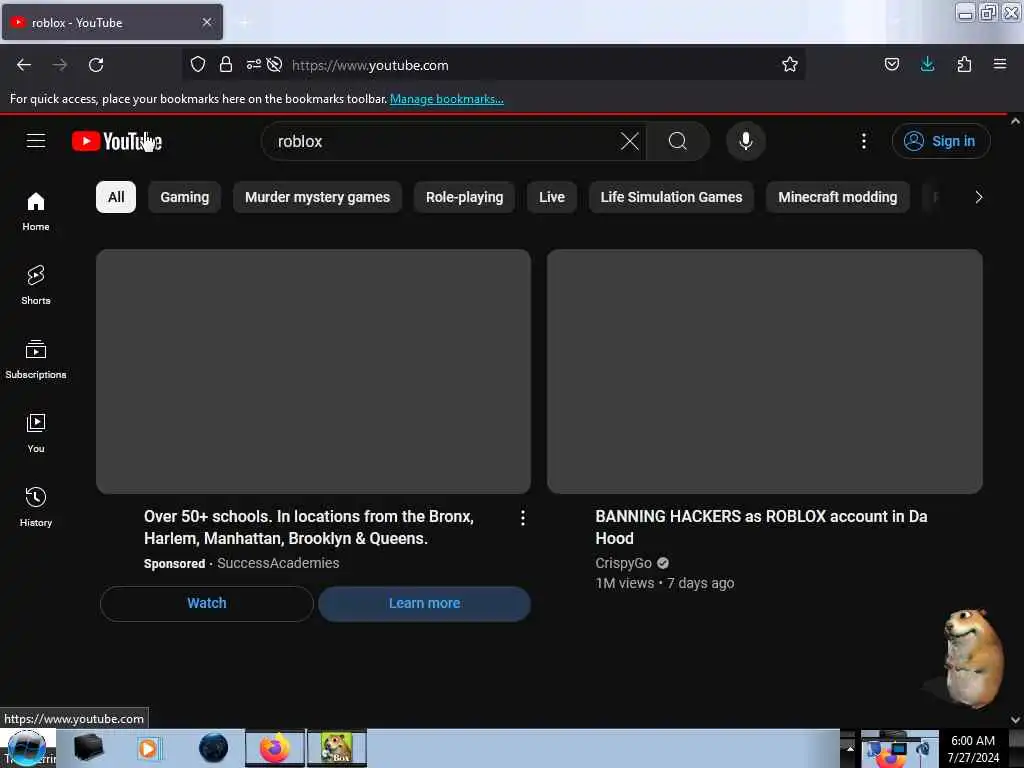
Task: Open the hamster Box taskbar app
Action: (x=337, y=748)
